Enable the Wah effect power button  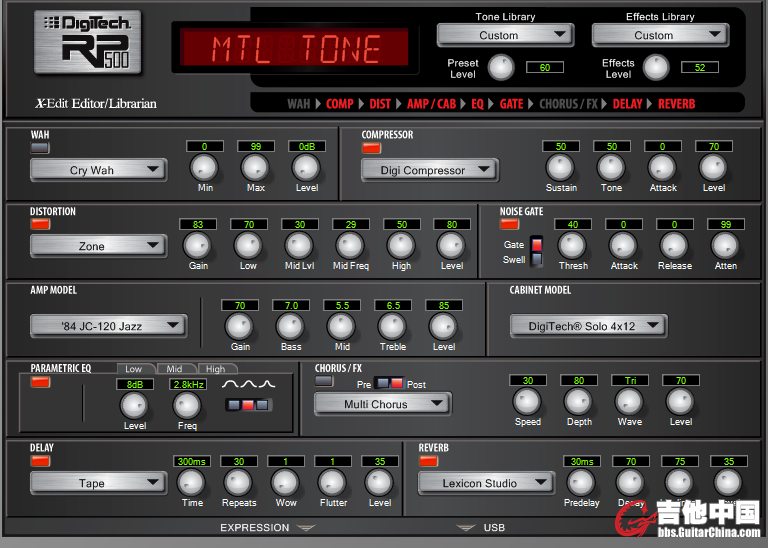[x=40, y=148]
